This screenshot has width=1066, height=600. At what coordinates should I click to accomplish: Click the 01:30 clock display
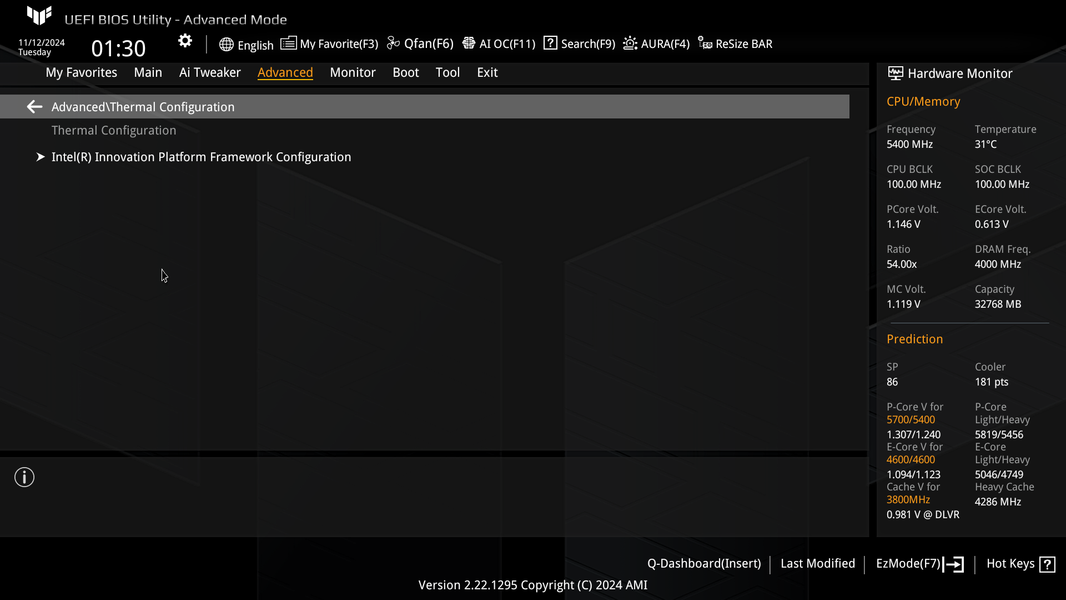click(118, 48)
